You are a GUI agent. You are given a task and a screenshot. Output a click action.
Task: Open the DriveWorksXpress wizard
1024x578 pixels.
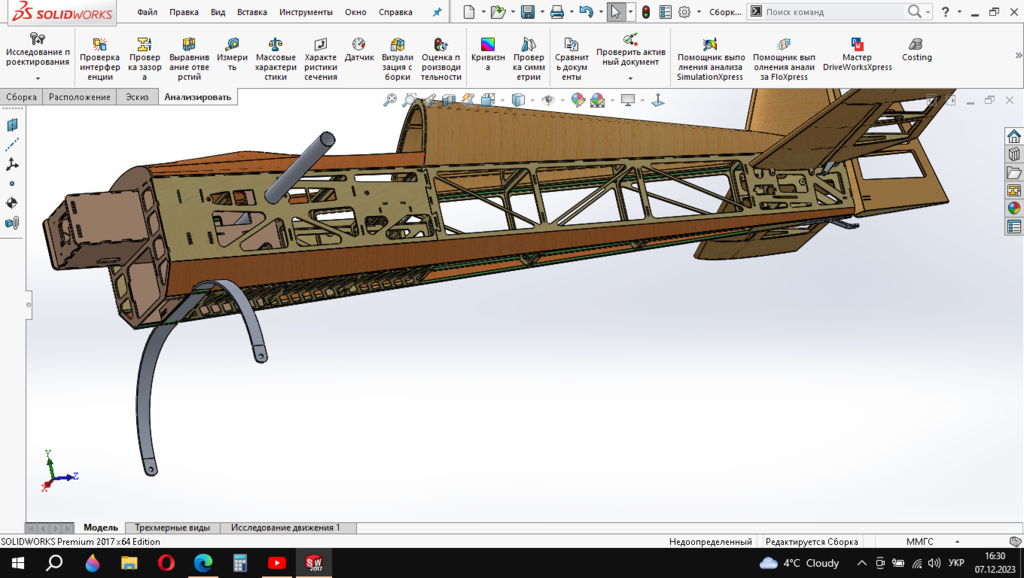point(857,55)
